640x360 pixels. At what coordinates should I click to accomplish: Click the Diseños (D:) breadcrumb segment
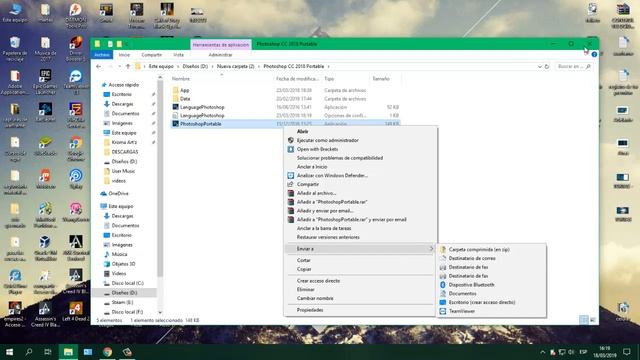tap(195, 66)
